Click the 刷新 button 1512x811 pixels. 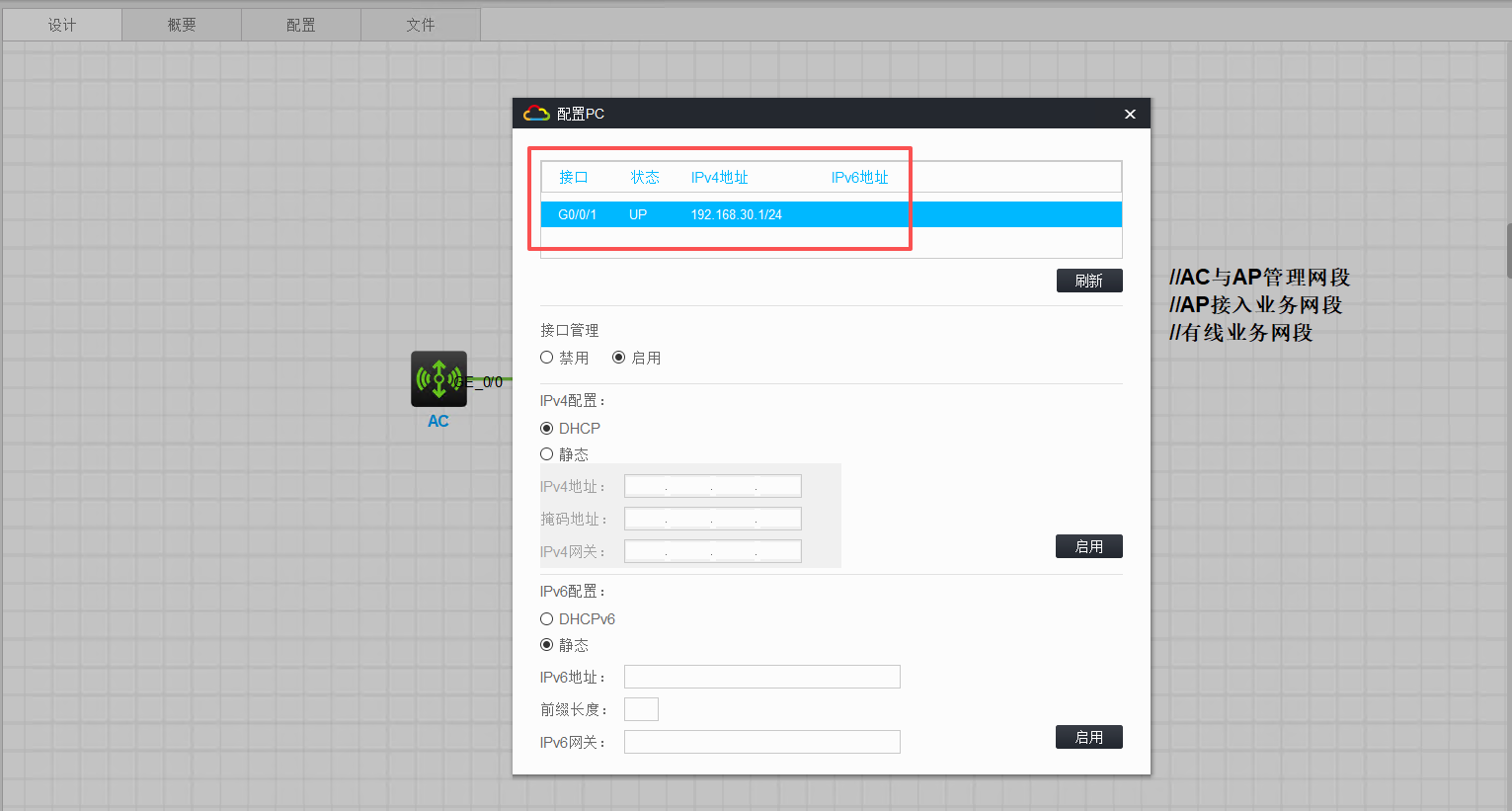point(1088,281)
